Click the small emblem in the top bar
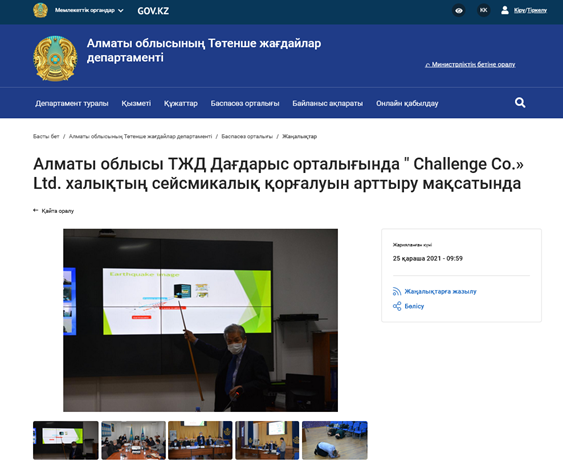This screenshot has height=462, width=563. (40, 10)
